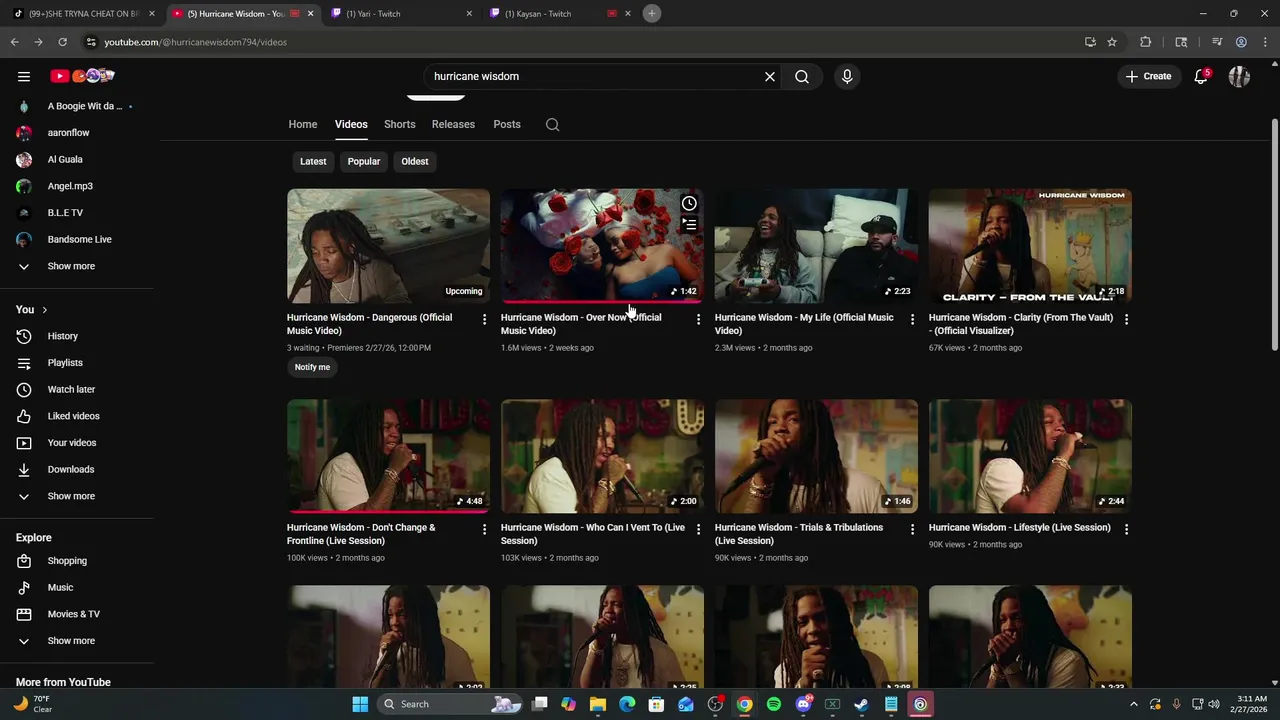Add Over Now video to Watch later

click(689, 203)
